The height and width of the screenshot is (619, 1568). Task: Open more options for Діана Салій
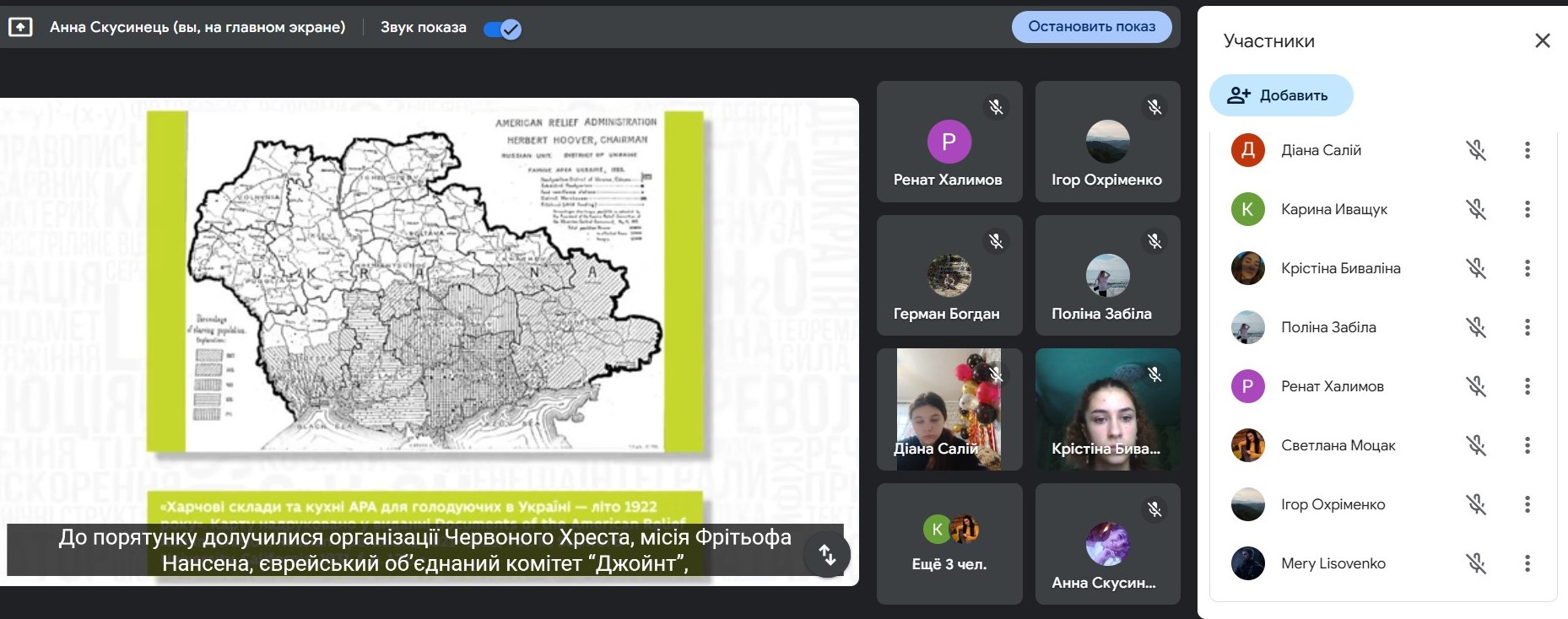pos(1527,150)
